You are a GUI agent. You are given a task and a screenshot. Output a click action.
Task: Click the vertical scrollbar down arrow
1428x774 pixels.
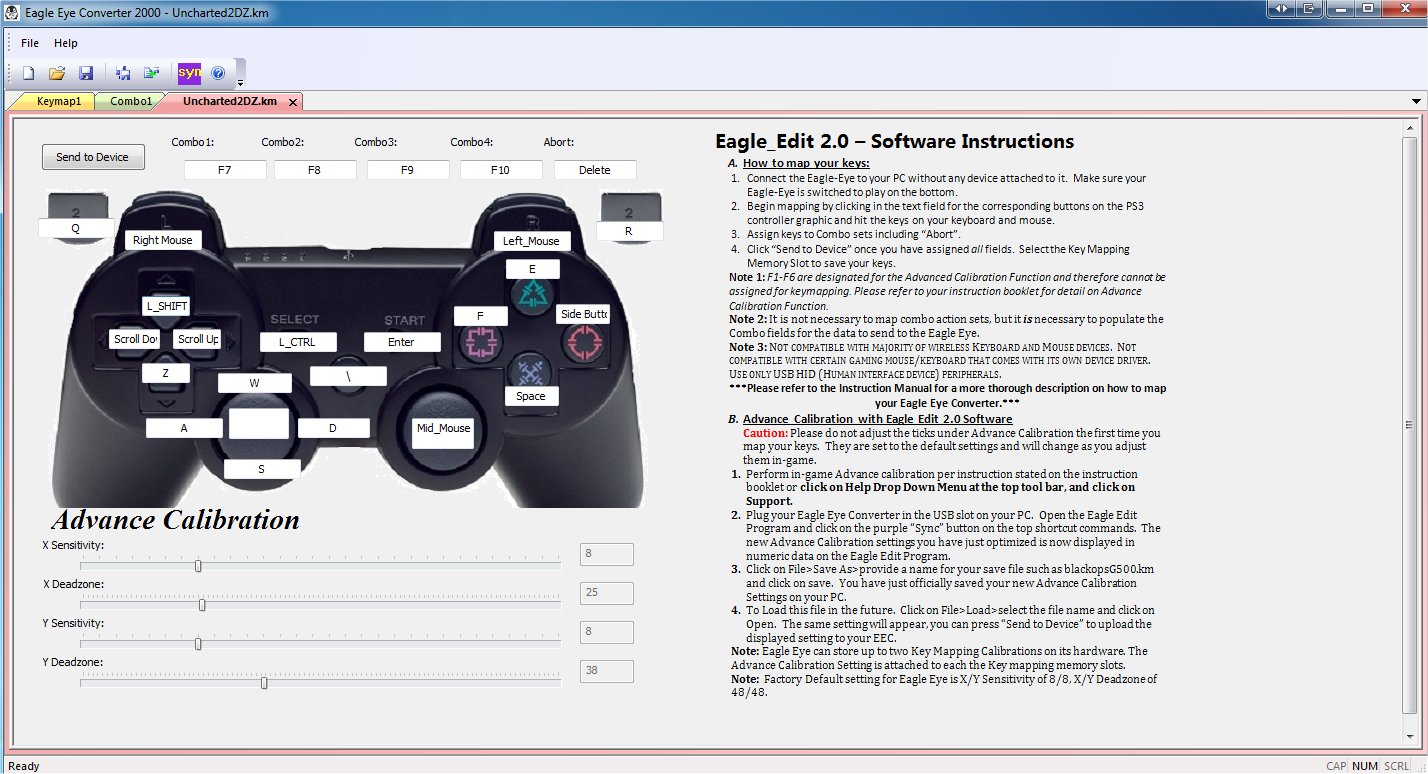(x=1410, y=739)
